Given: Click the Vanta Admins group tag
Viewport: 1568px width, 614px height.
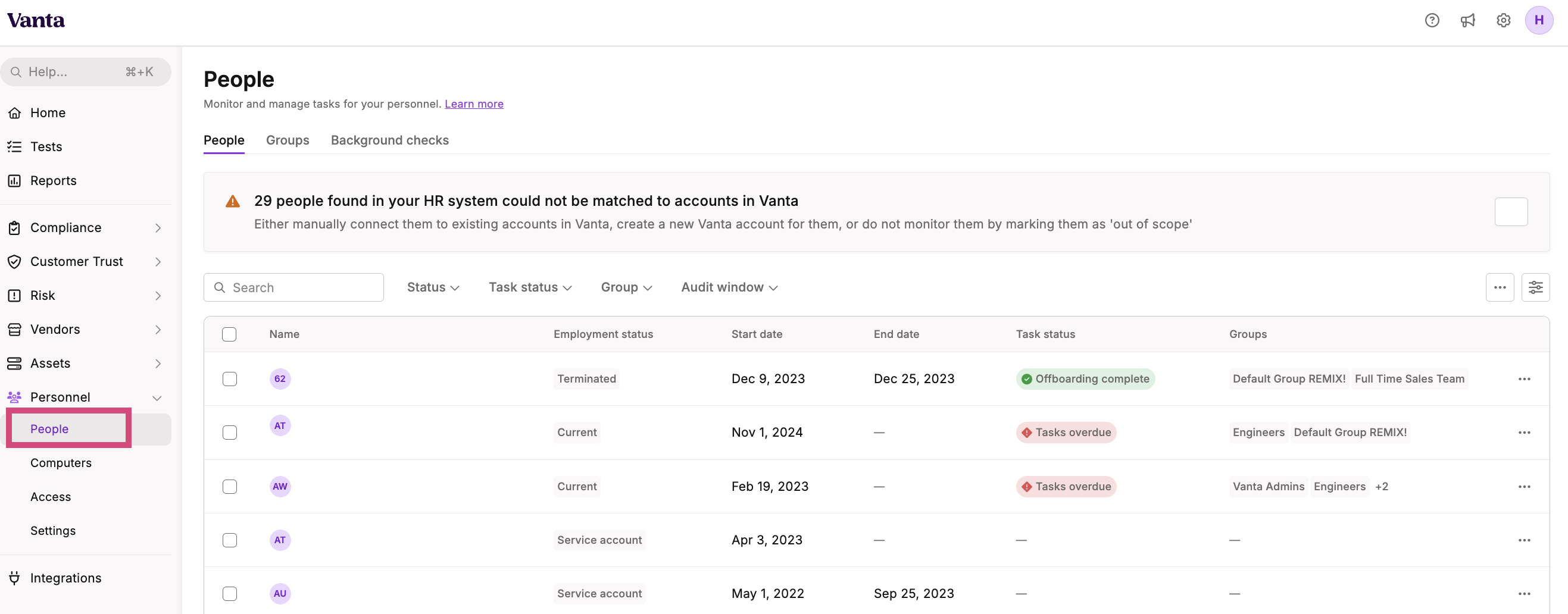Looking at the screenshot, I should [x=1269, y=486].
